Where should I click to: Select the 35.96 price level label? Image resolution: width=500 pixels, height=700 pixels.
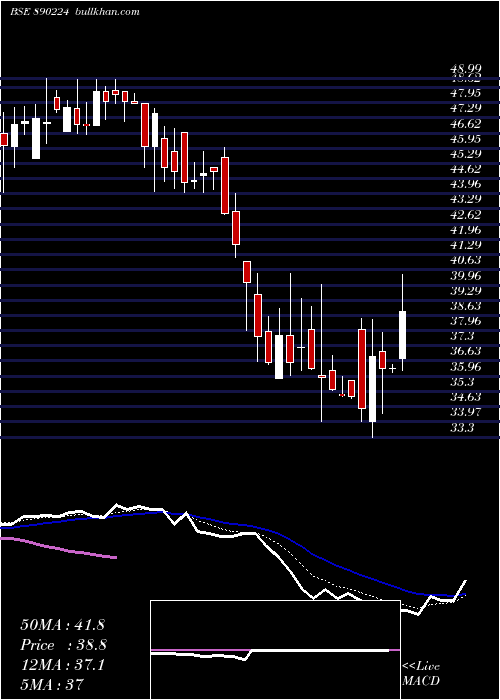(466, 367)
